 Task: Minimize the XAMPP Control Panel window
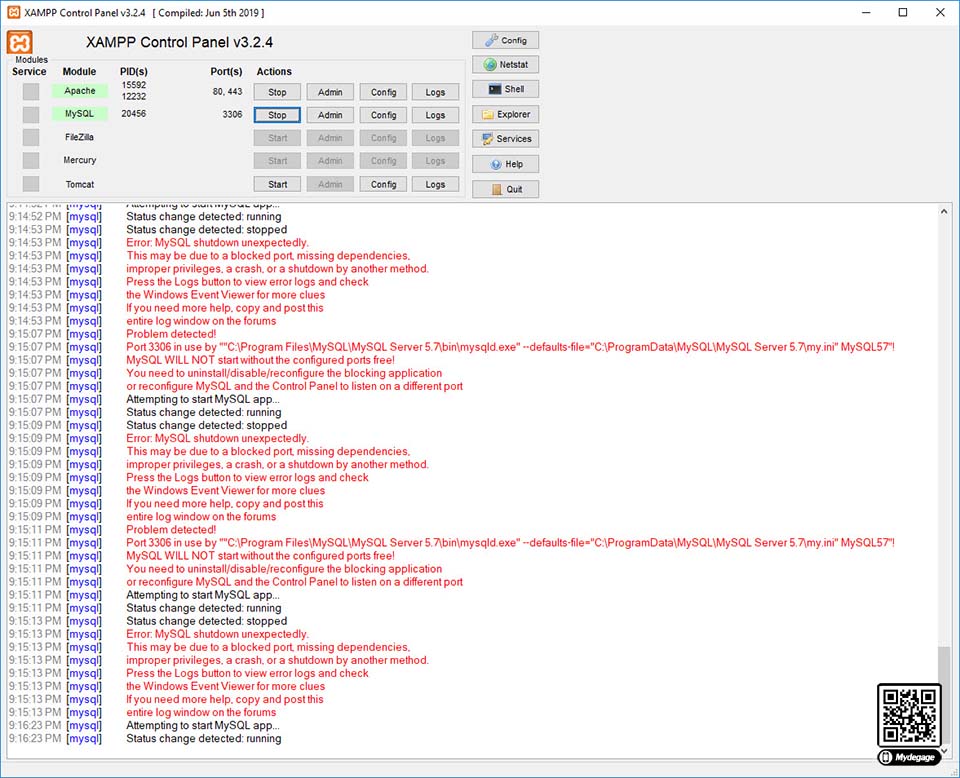[x=866, y=12]
